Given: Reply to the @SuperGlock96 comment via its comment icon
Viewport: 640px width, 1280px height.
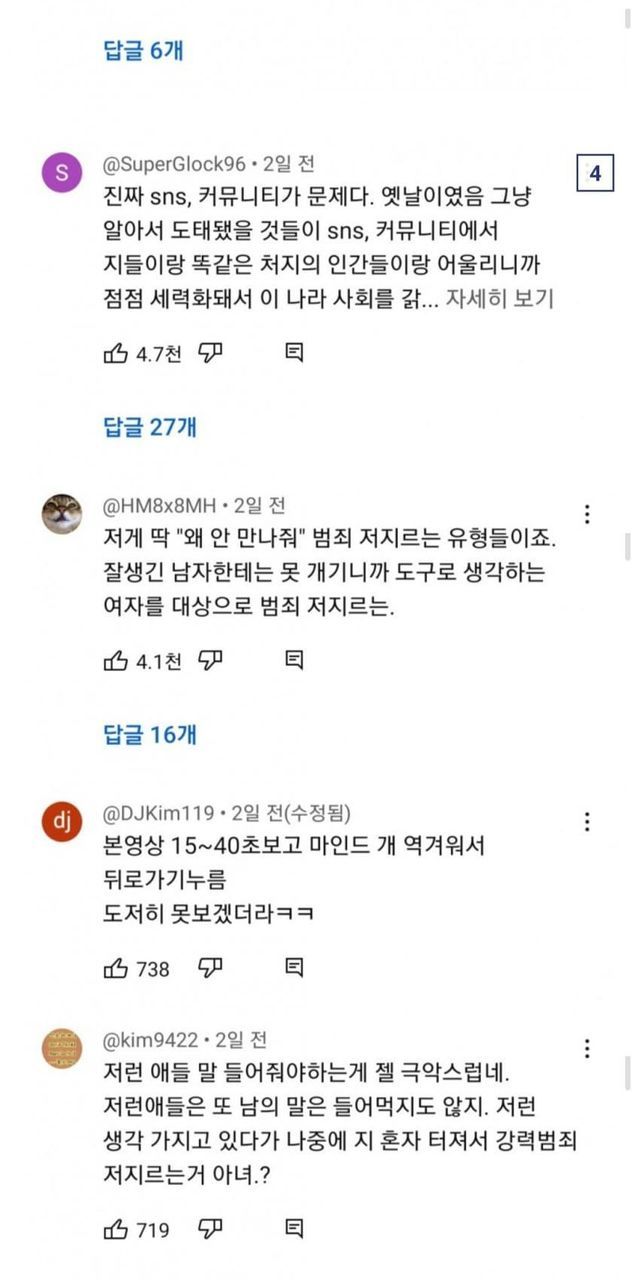Looking at the screenshot, I should click(294, 352).
